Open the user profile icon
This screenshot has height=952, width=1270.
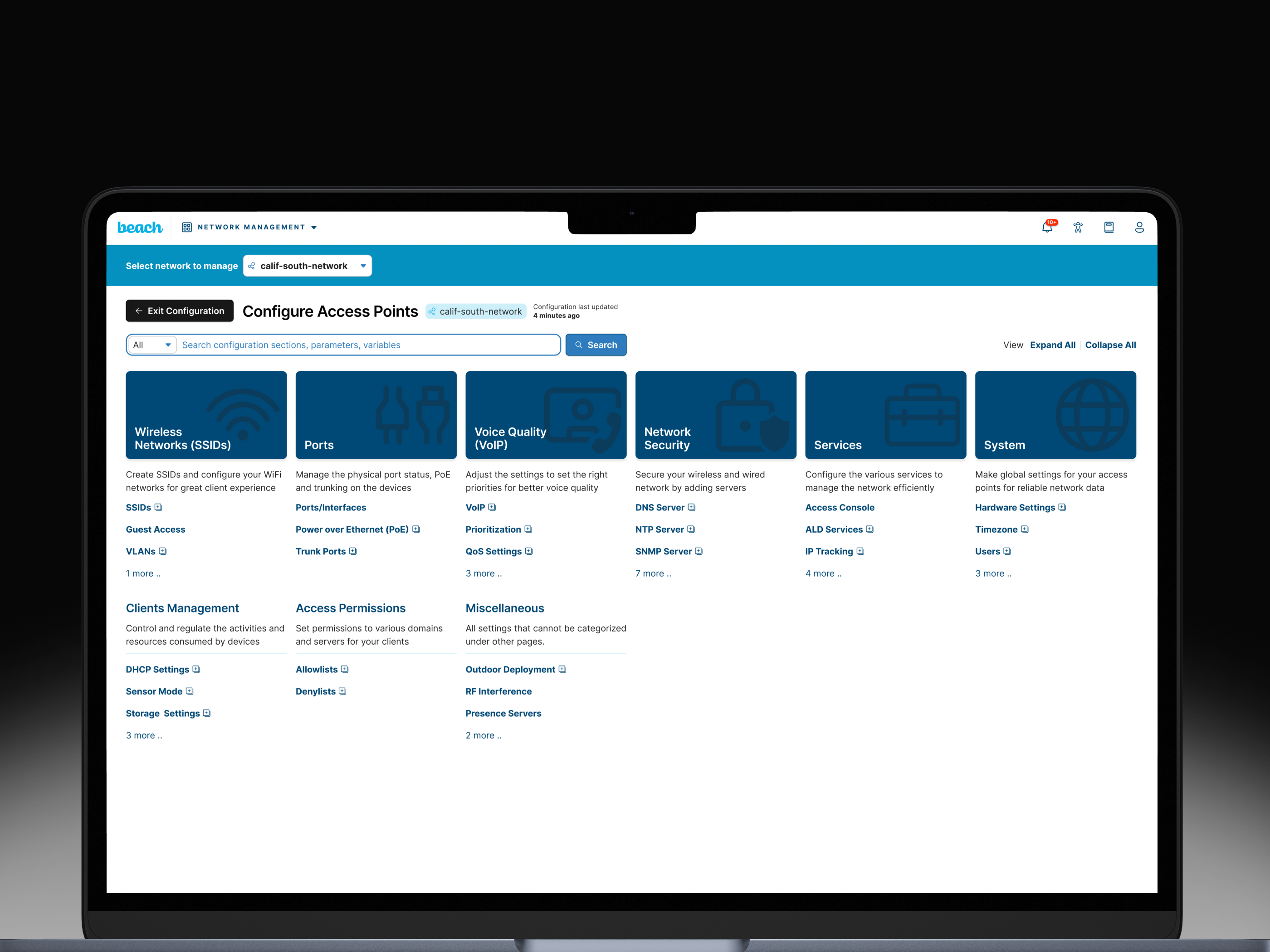click(x=1140, y=227)
